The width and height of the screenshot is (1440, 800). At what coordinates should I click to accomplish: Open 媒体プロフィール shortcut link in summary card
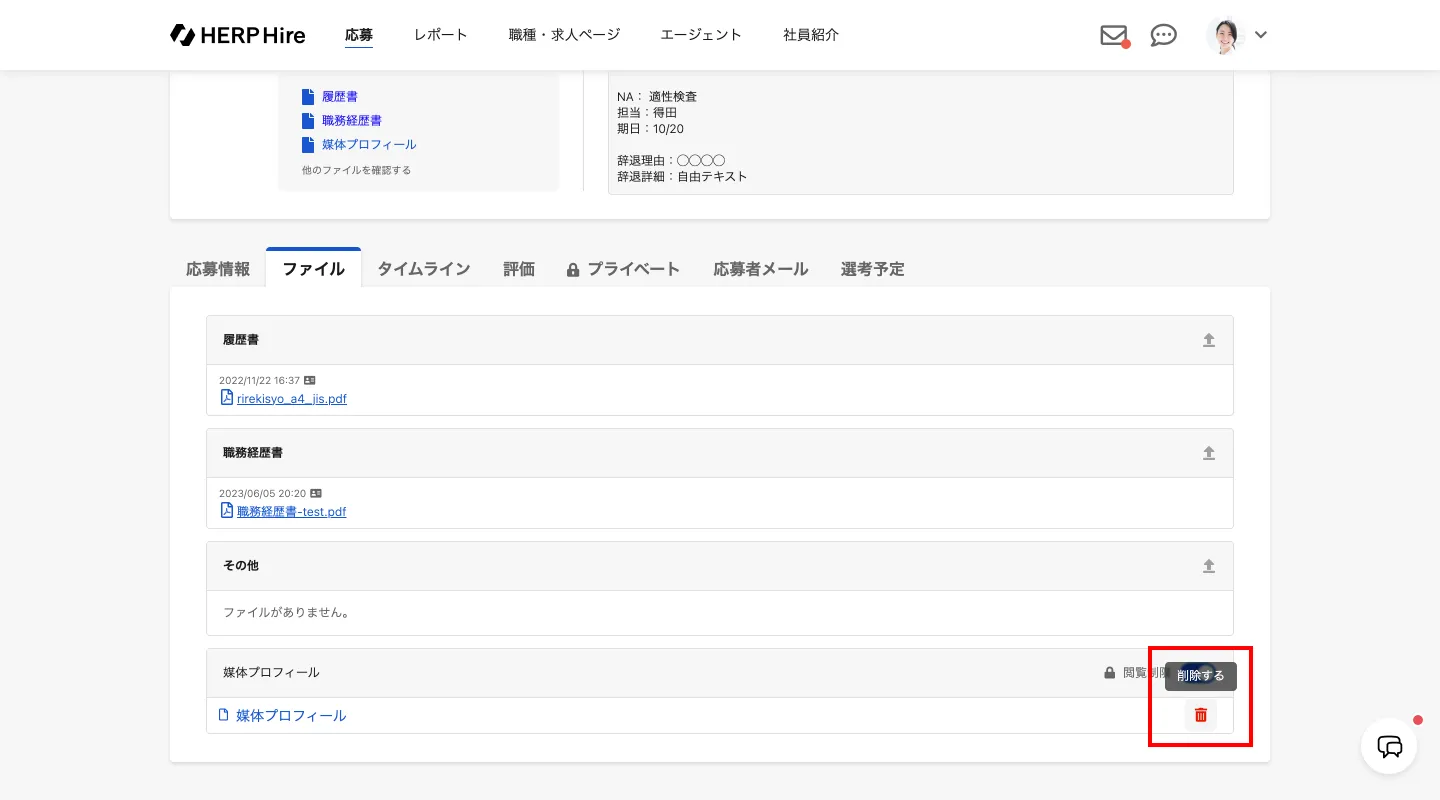coord(369,145)
